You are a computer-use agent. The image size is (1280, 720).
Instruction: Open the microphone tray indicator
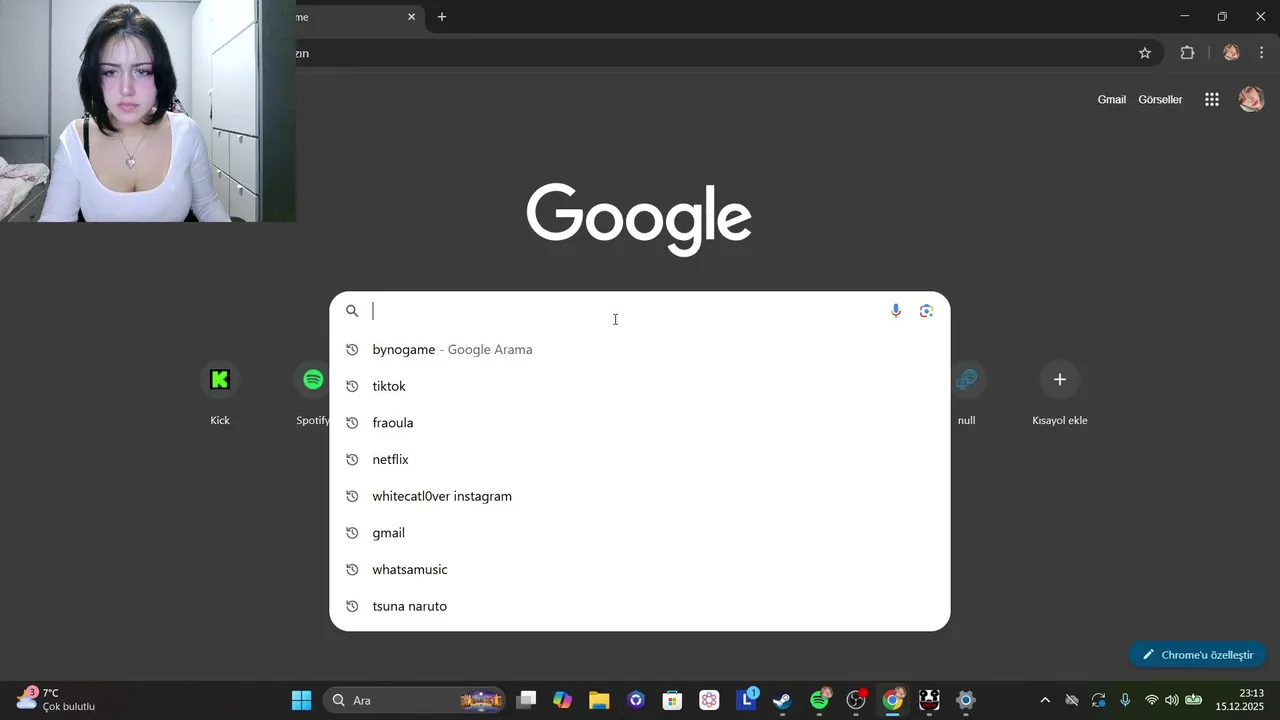click(1125, 700)
